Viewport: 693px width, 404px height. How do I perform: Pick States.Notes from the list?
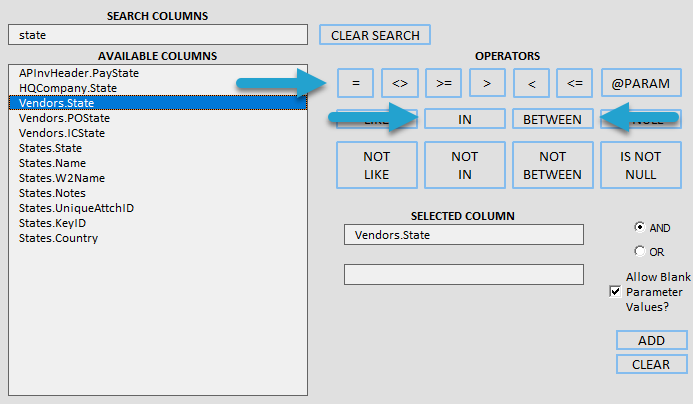(158, 193)
